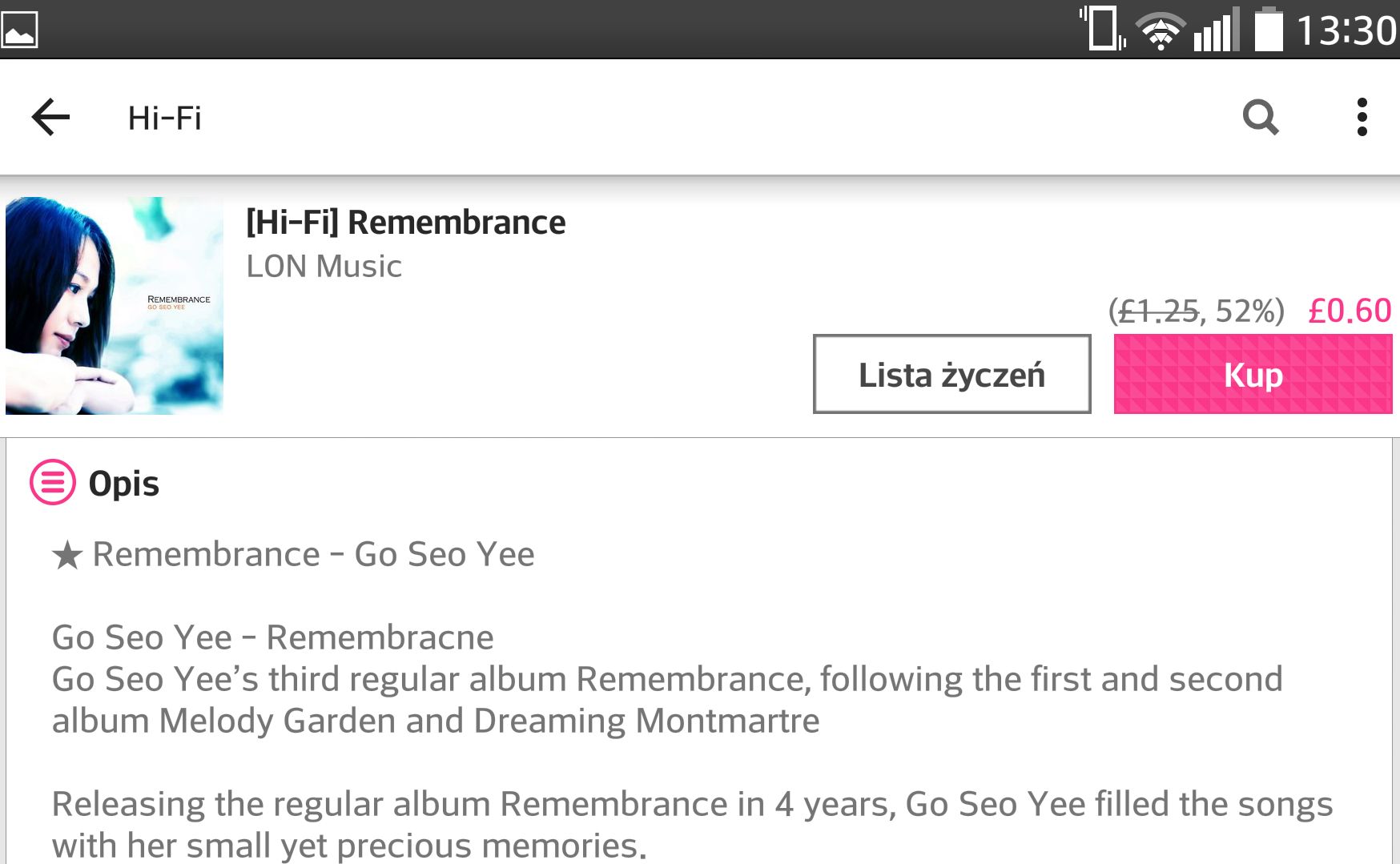Tap the struck-through £1.25 original price
Image resolution: width=1400 pixels, height=864 pixels.
(x=1158, y=311)
